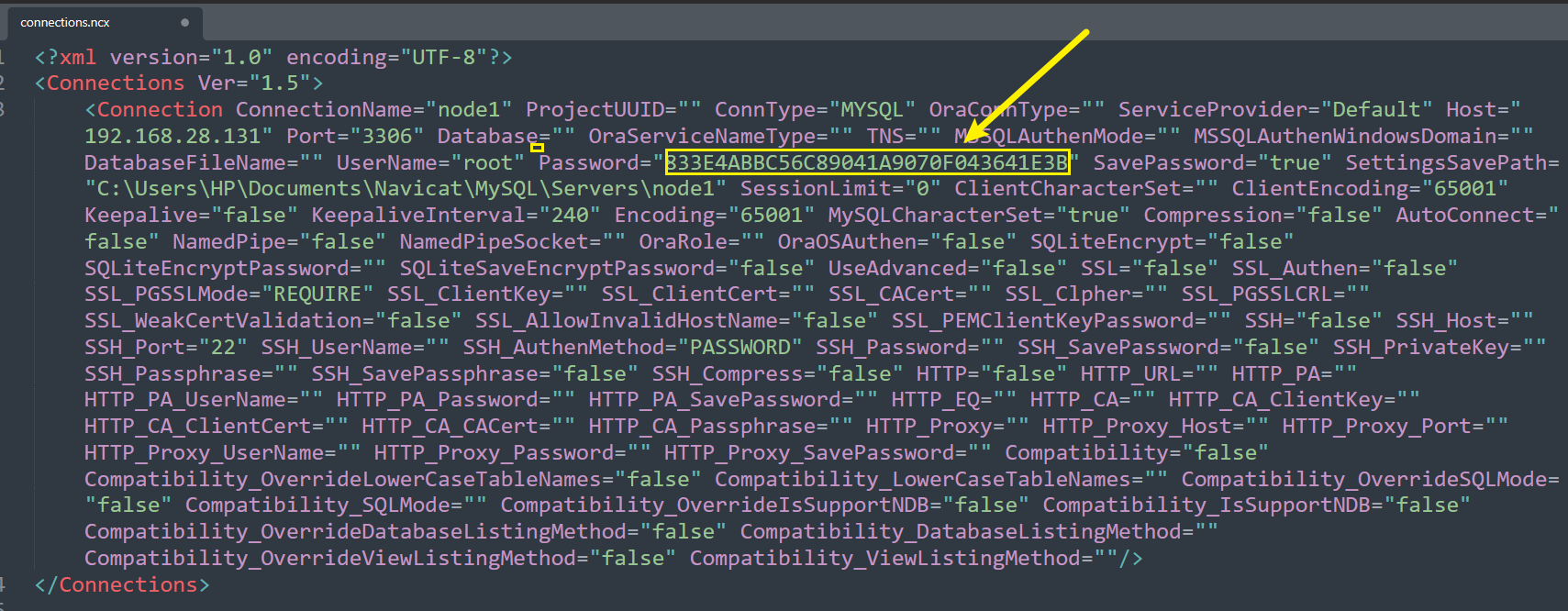The image size is (1568, 611).
Task: Click the MySQLCharacterSet attribute name
Action: pyautogui.click(x=935, y=215)
